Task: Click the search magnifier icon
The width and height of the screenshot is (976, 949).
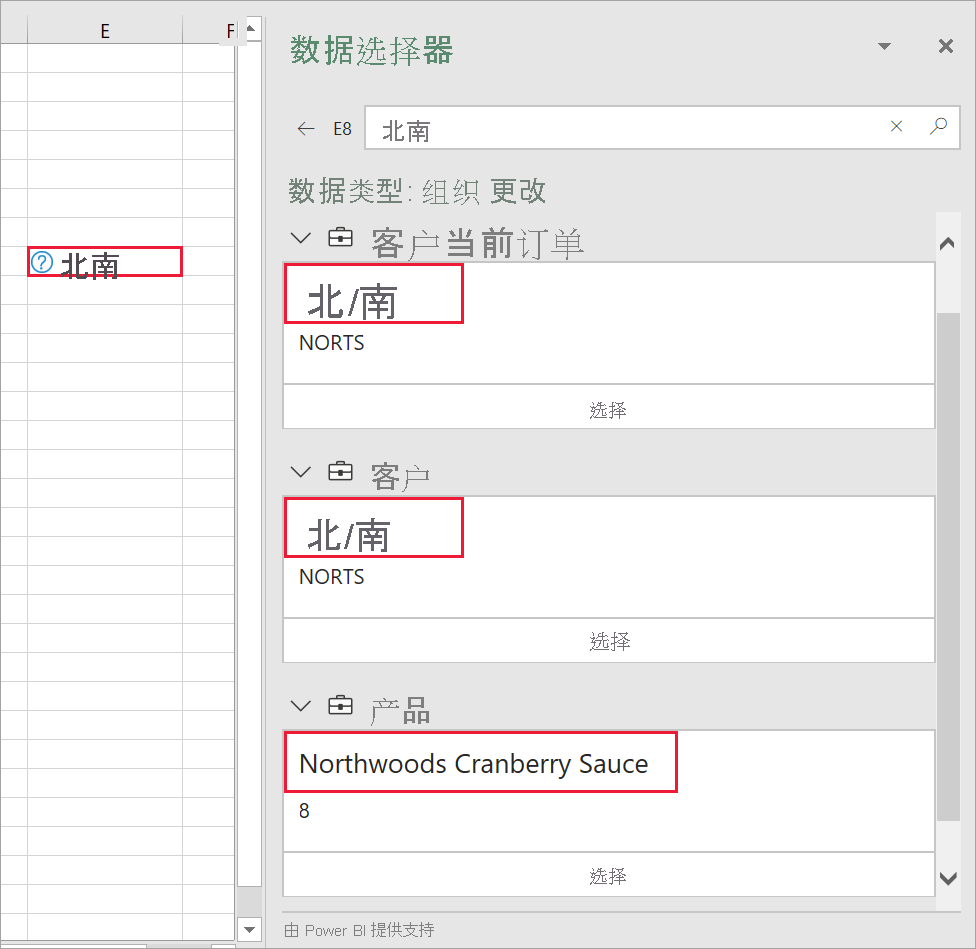Action: [938, 128]
